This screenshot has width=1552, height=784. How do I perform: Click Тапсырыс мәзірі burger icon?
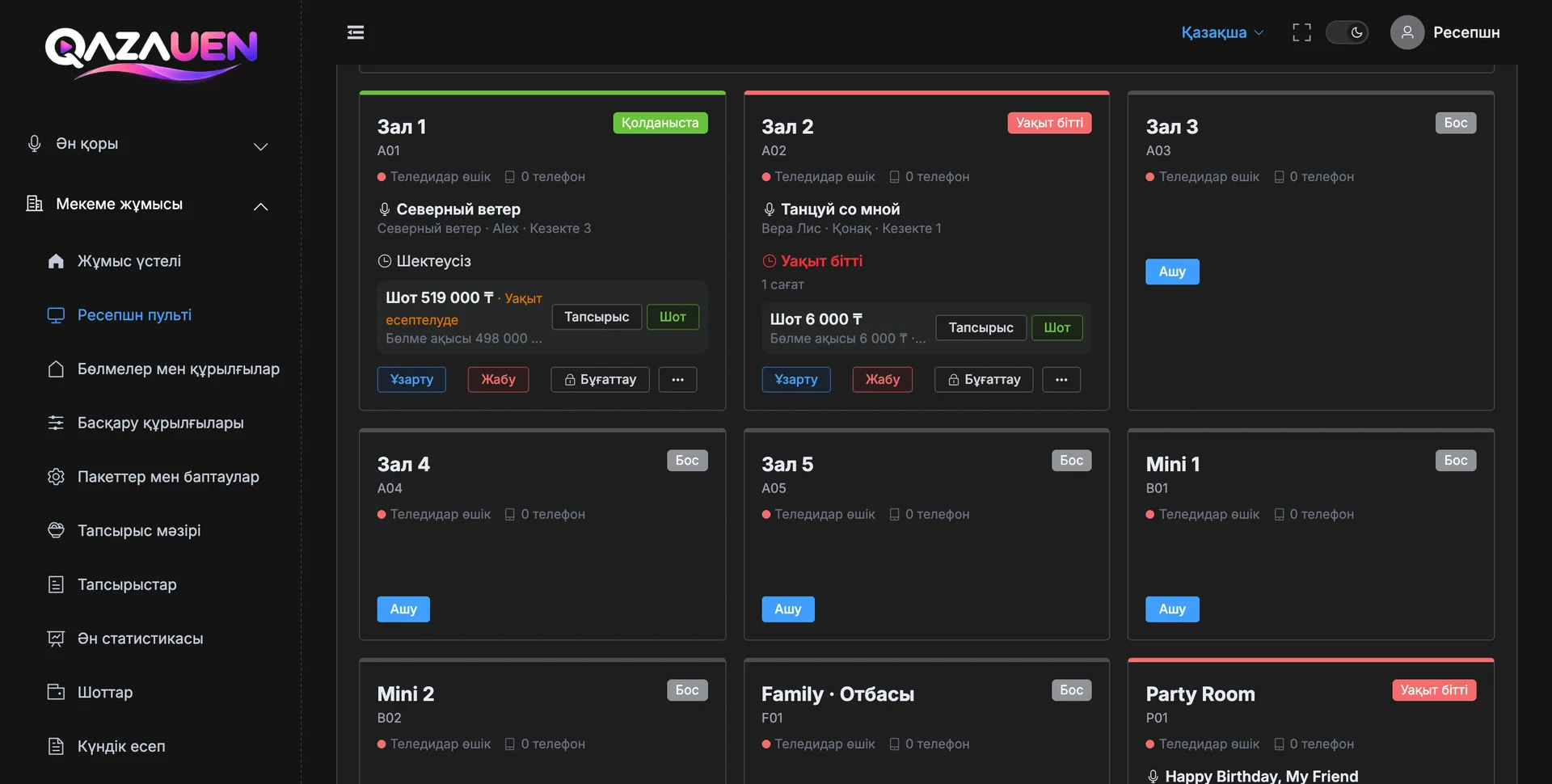56,531
